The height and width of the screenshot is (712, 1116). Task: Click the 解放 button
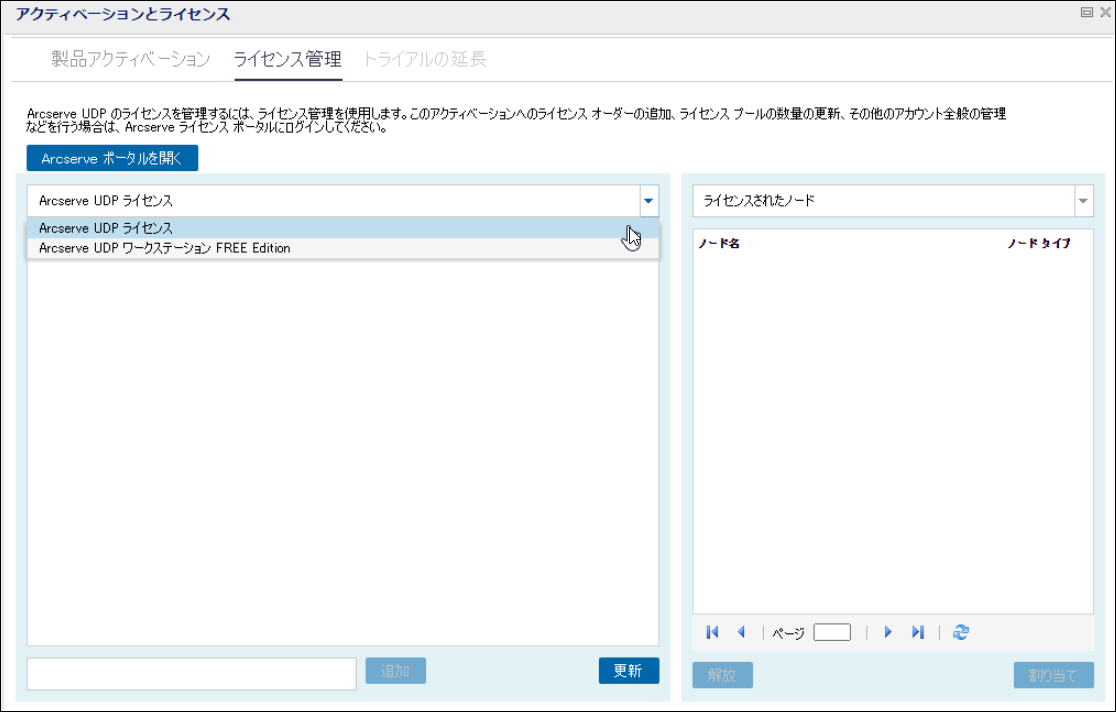pos(722,675)
